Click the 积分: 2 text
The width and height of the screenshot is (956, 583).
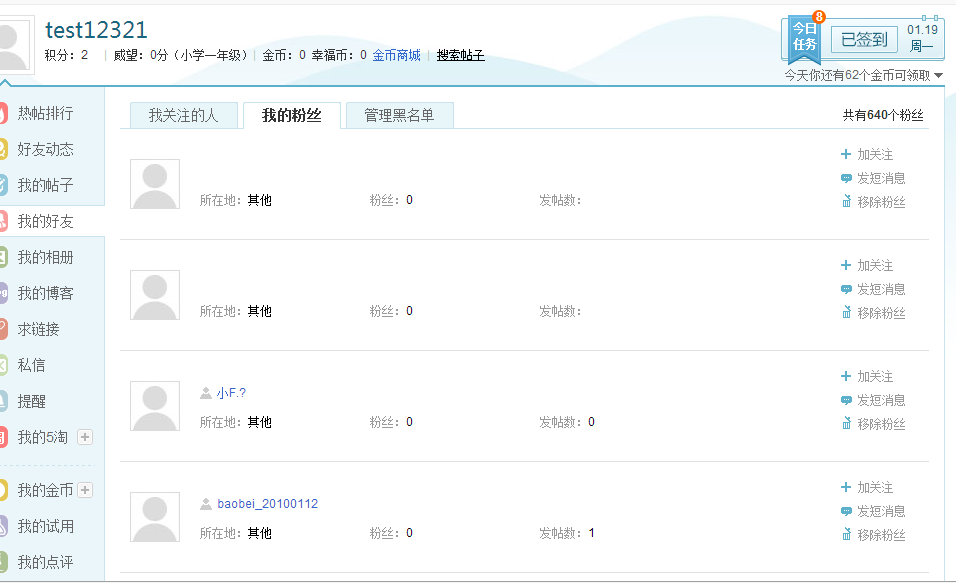[x=66, y=55]
